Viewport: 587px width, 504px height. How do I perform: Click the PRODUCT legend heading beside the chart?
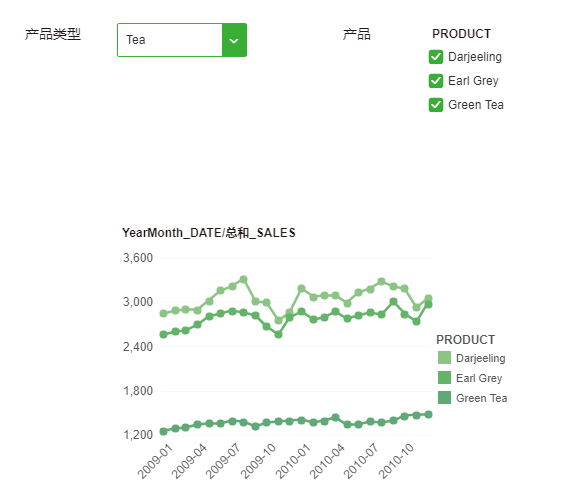coord(465,340)
